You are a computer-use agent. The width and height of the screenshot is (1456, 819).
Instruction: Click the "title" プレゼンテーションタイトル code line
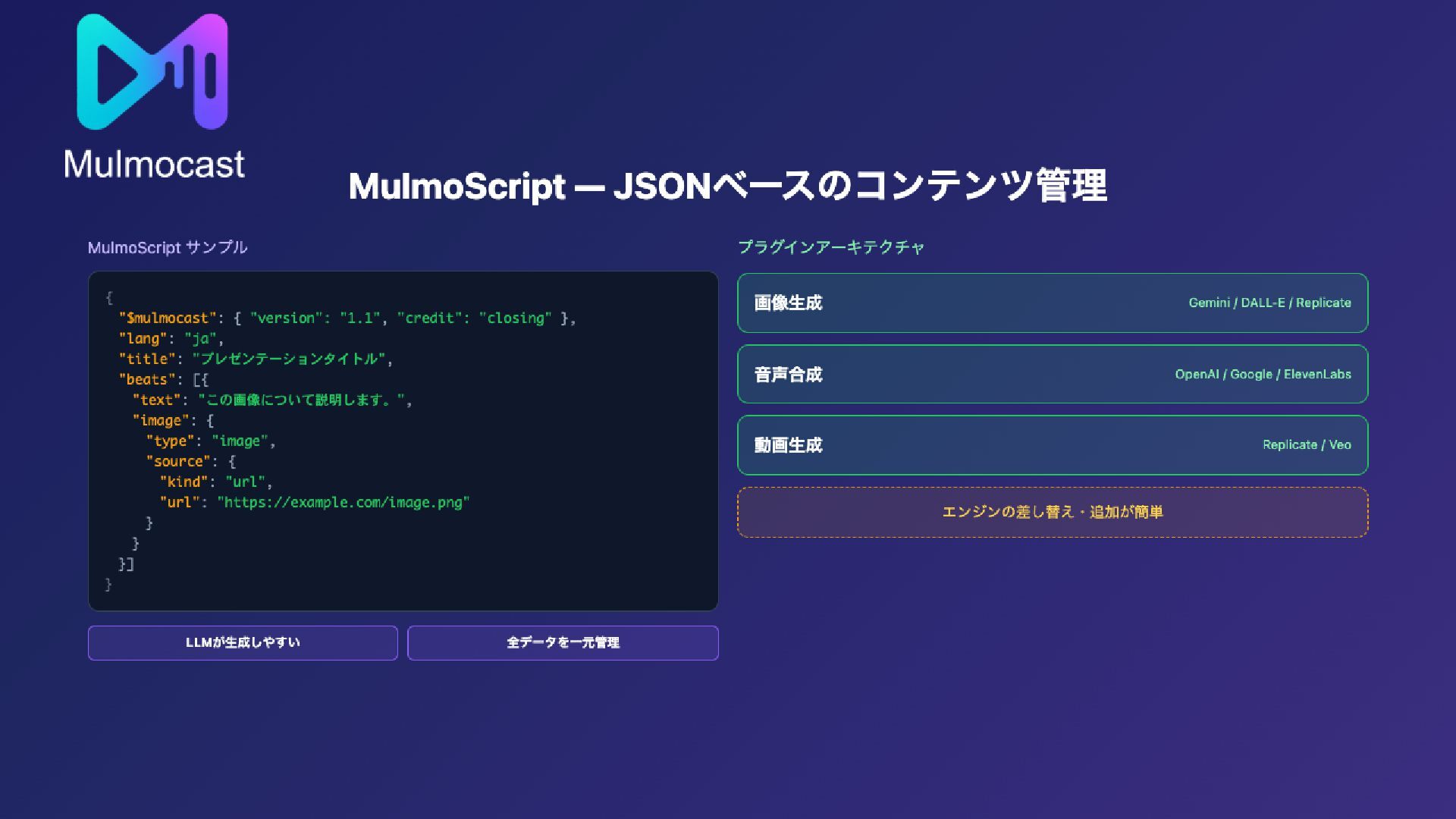point(256,359)
